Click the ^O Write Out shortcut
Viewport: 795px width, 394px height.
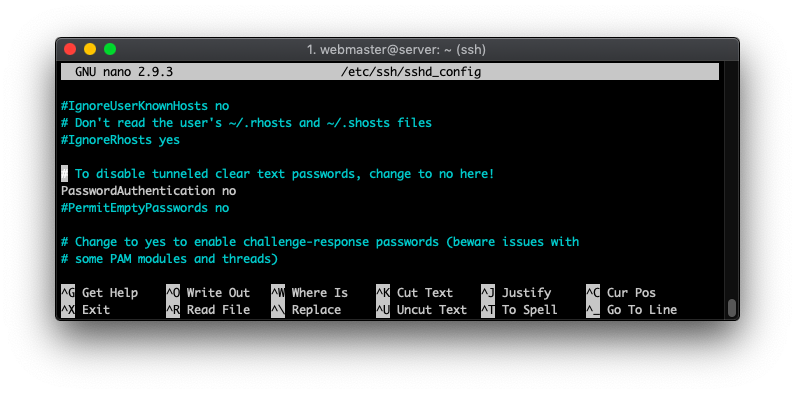pyautogui.click(x=208, y=293)
